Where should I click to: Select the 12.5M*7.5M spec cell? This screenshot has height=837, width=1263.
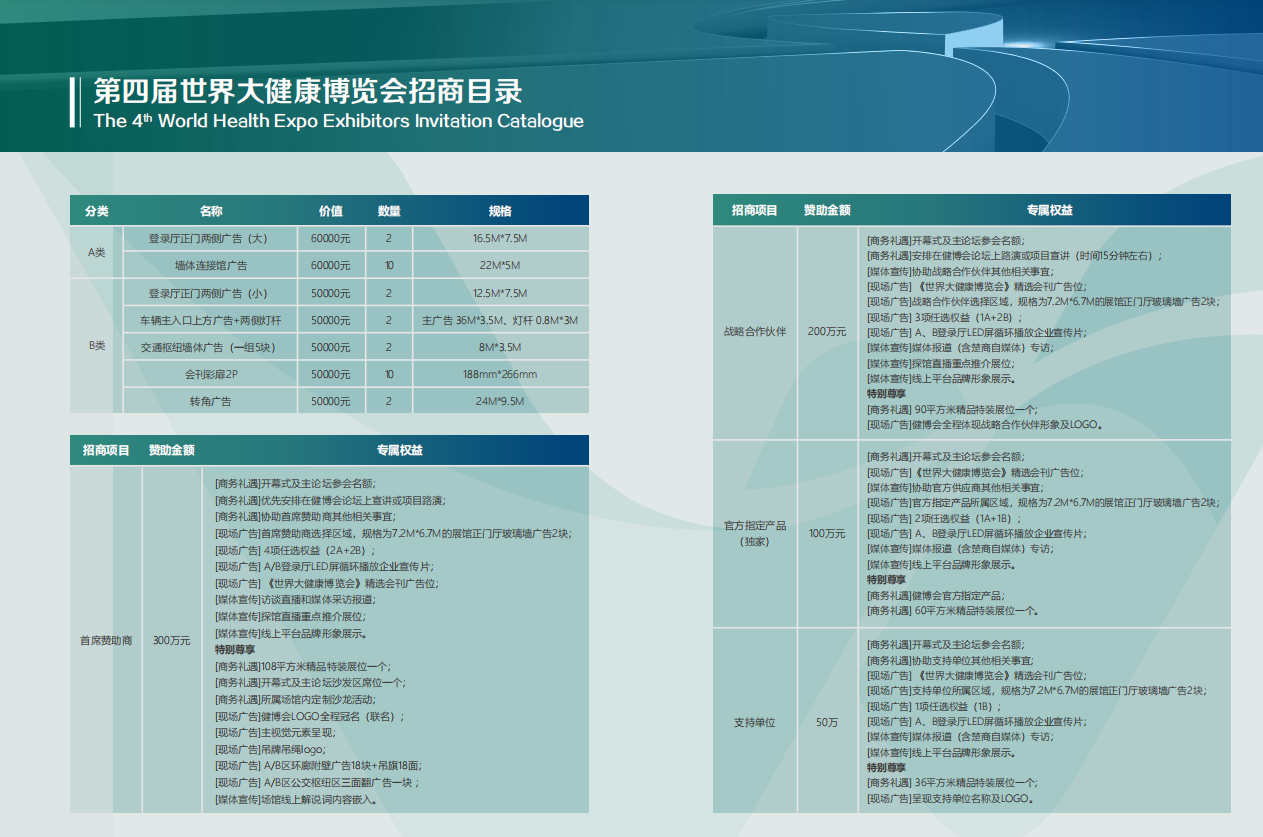click(x=500, y=293)
